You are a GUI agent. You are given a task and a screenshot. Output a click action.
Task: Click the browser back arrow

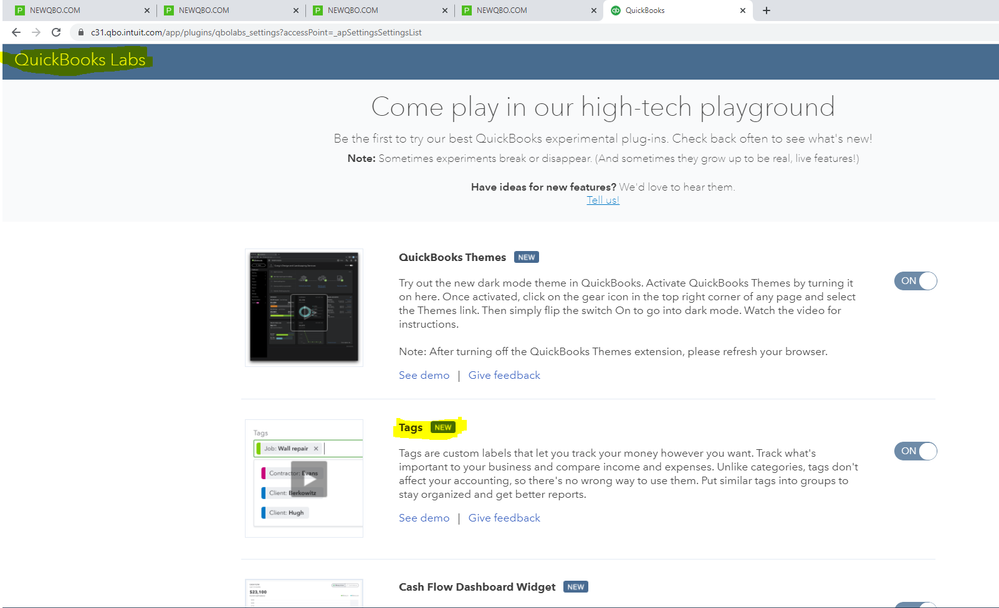(16, 33)
